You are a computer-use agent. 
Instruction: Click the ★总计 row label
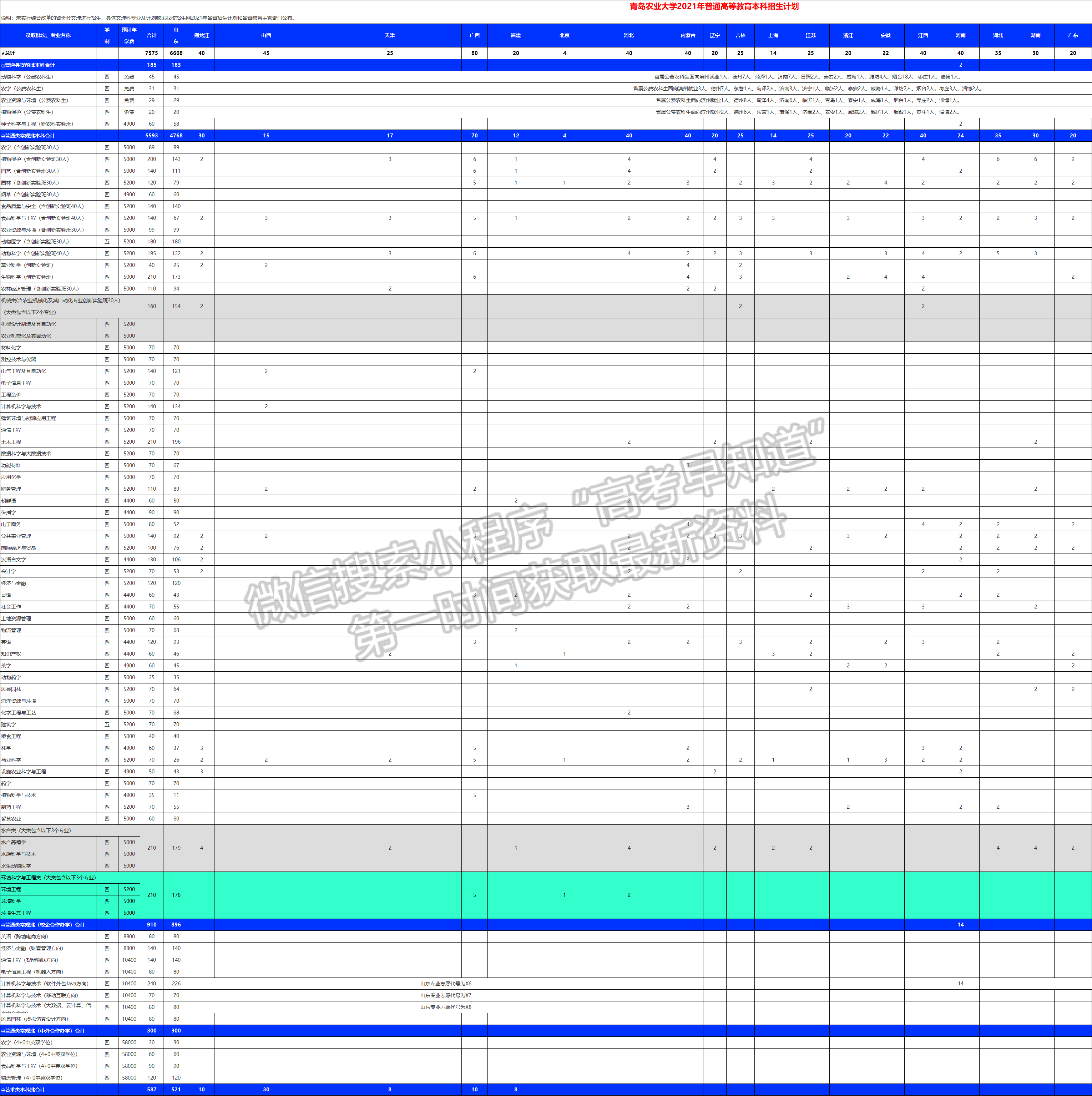pos(8,53)
